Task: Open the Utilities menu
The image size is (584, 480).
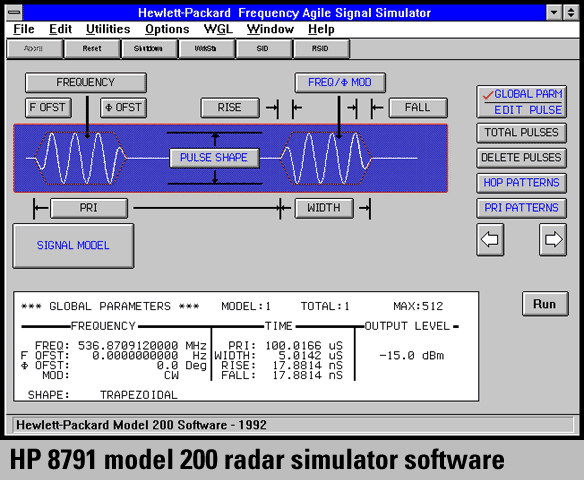Action: 108,29
